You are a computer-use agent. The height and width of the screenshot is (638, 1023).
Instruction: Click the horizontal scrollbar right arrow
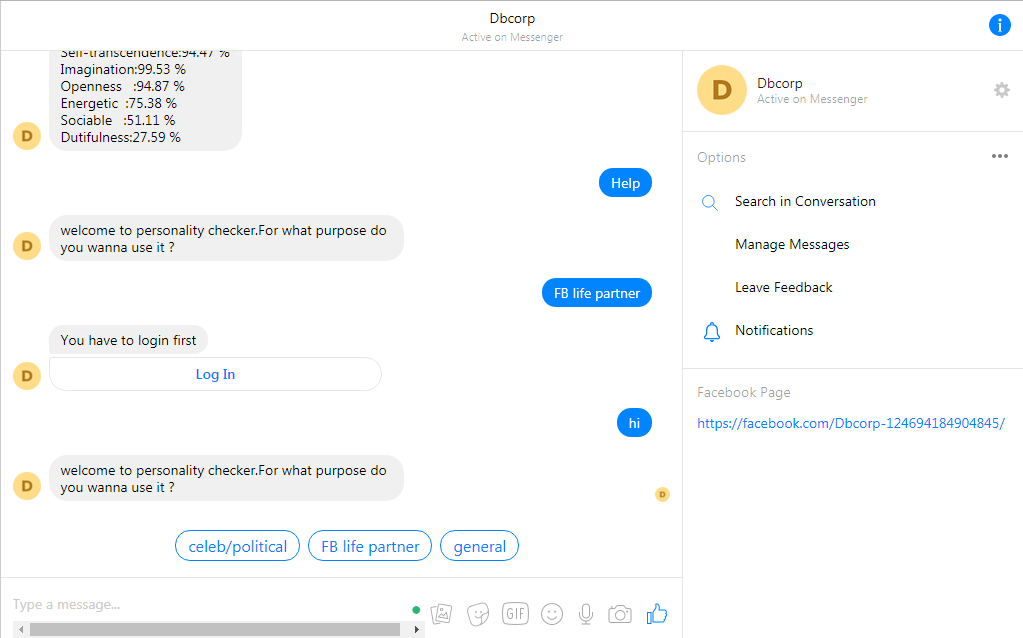click(416, 630)
